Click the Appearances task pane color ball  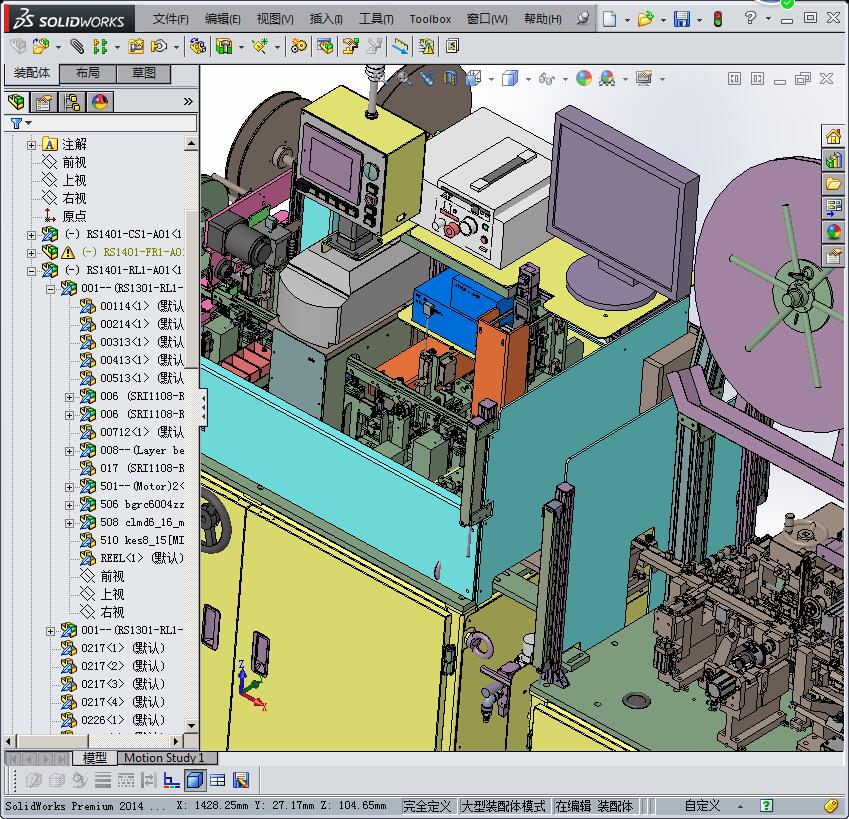833,231
